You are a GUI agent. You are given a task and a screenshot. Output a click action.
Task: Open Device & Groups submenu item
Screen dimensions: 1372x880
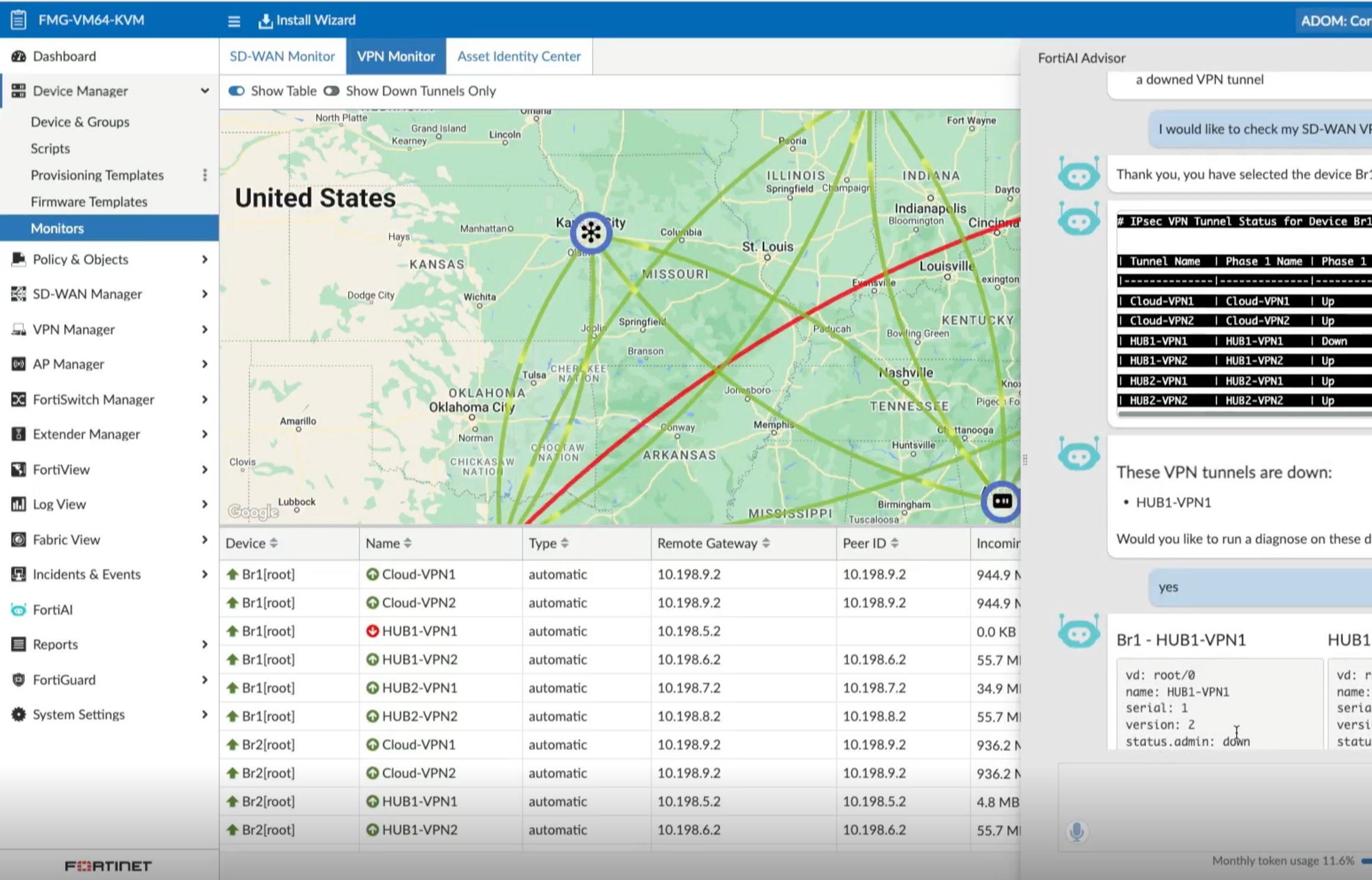(x=80, y=122)
